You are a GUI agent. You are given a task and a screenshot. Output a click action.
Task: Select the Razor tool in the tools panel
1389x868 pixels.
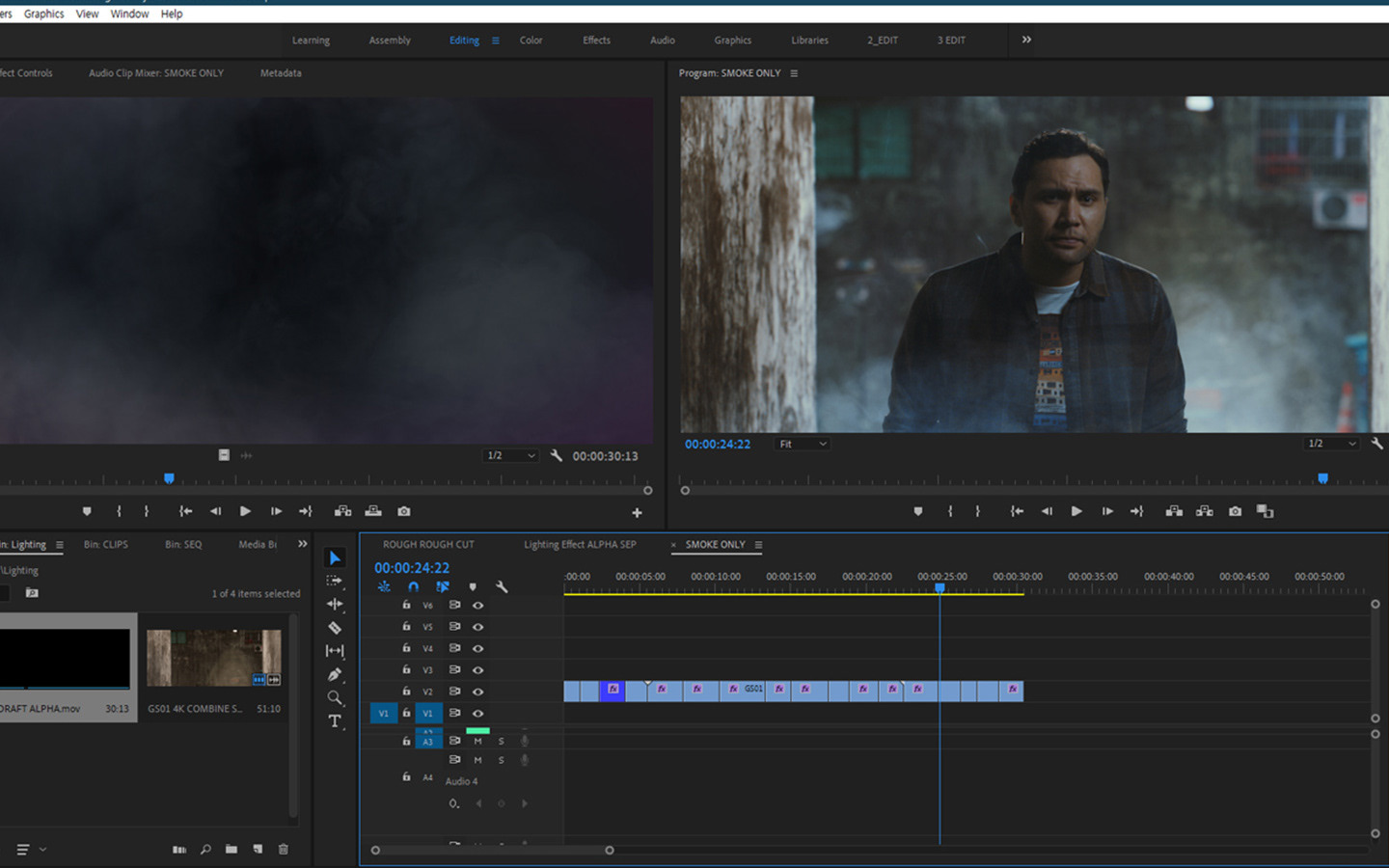(x=335, y=628)
